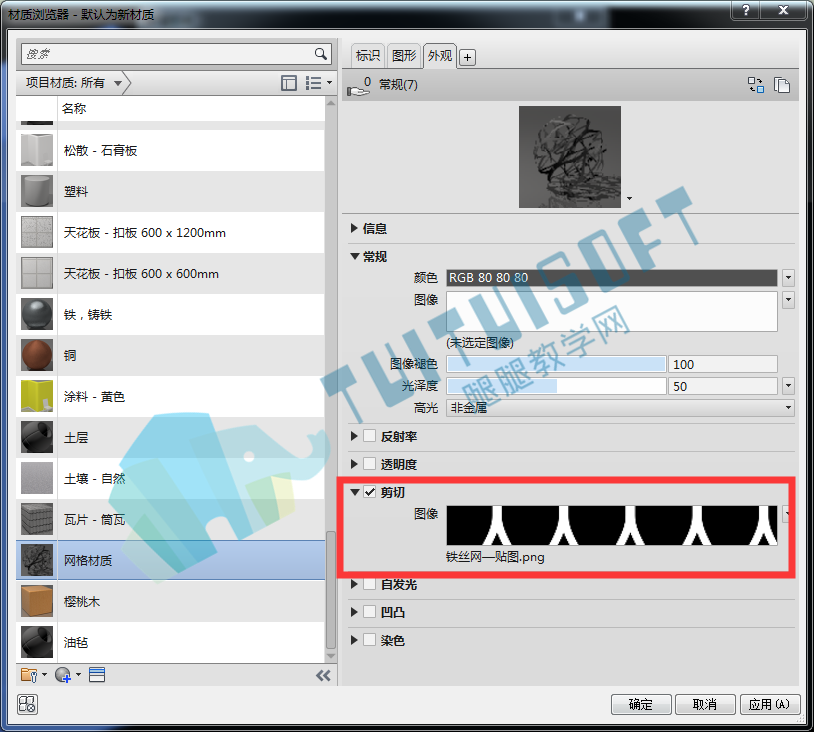Click the 光泽度 slider bar
Viewport: 814px width, 732px height.
[557, 386]
